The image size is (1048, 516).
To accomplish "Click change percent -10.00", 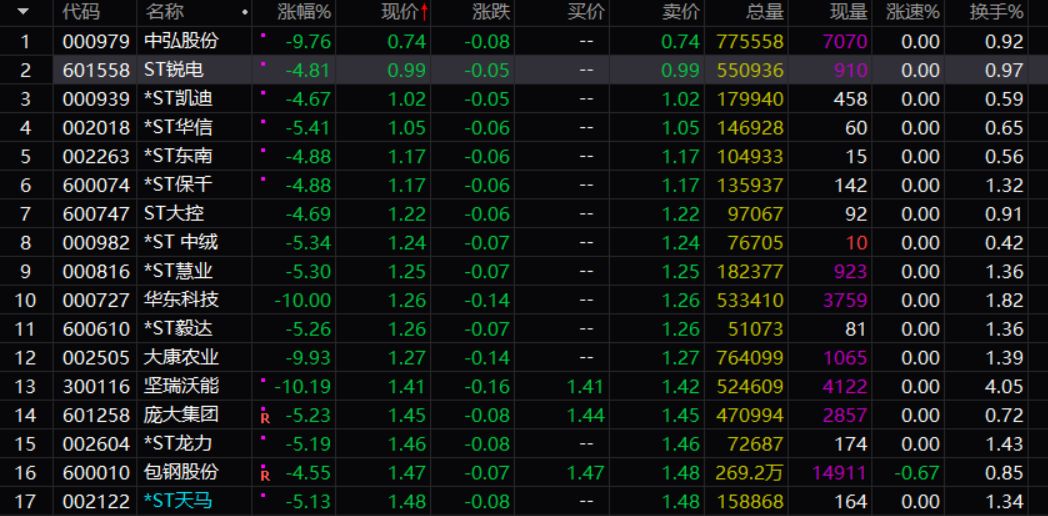I will pos(303,301).
